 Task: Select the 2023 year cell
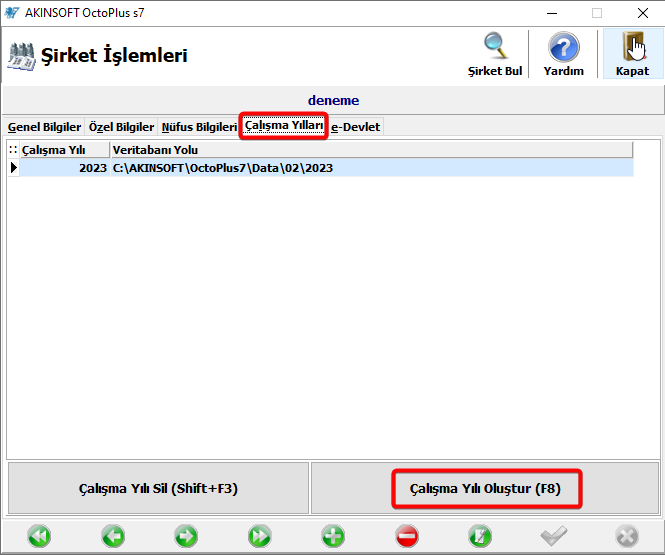tap(65, 168)
